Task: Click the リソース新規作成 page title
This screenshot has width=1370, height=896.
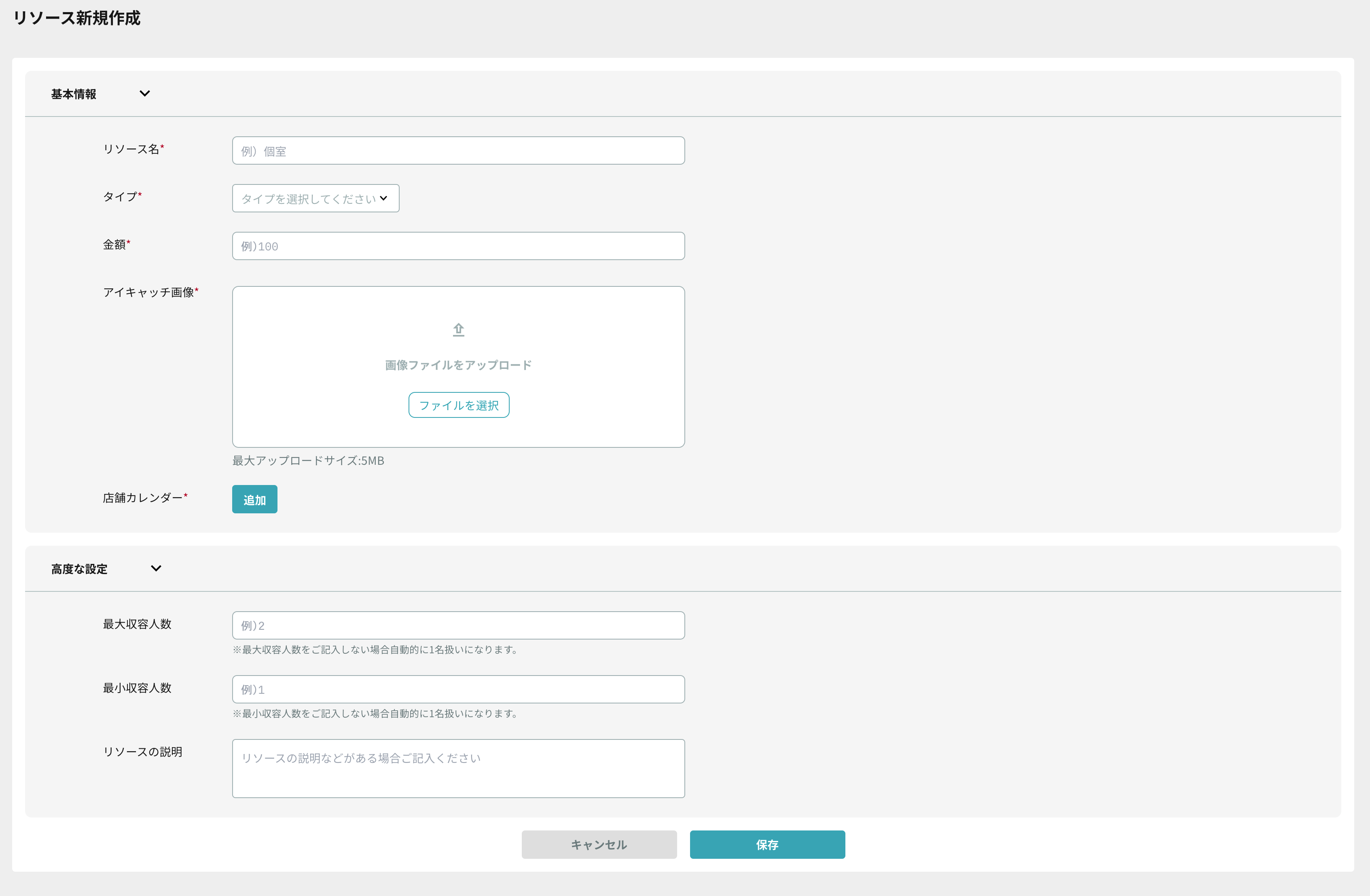Action: (x=76, y=18)
